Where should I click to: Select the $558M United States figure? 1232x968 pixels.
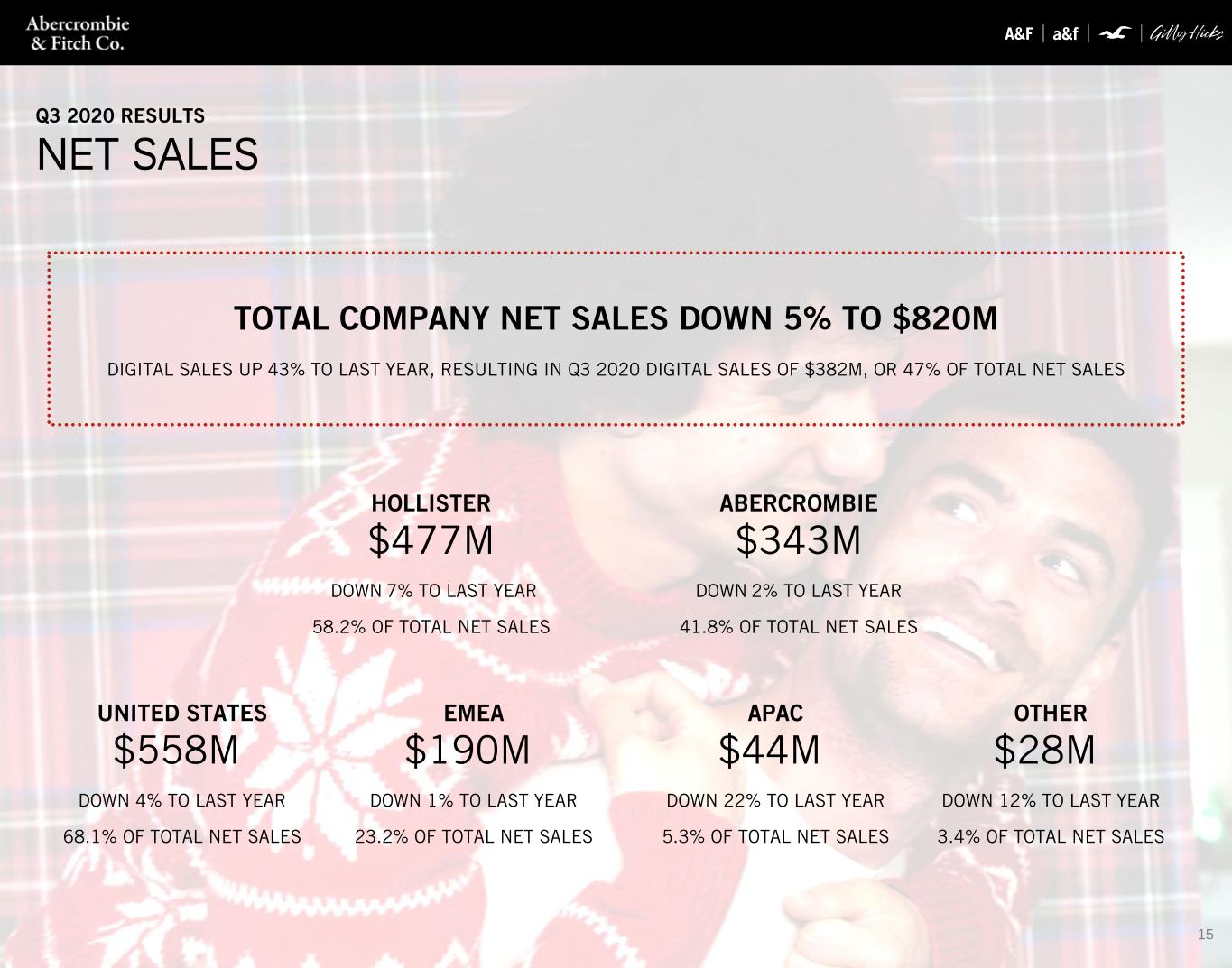(x=176, y=750)
